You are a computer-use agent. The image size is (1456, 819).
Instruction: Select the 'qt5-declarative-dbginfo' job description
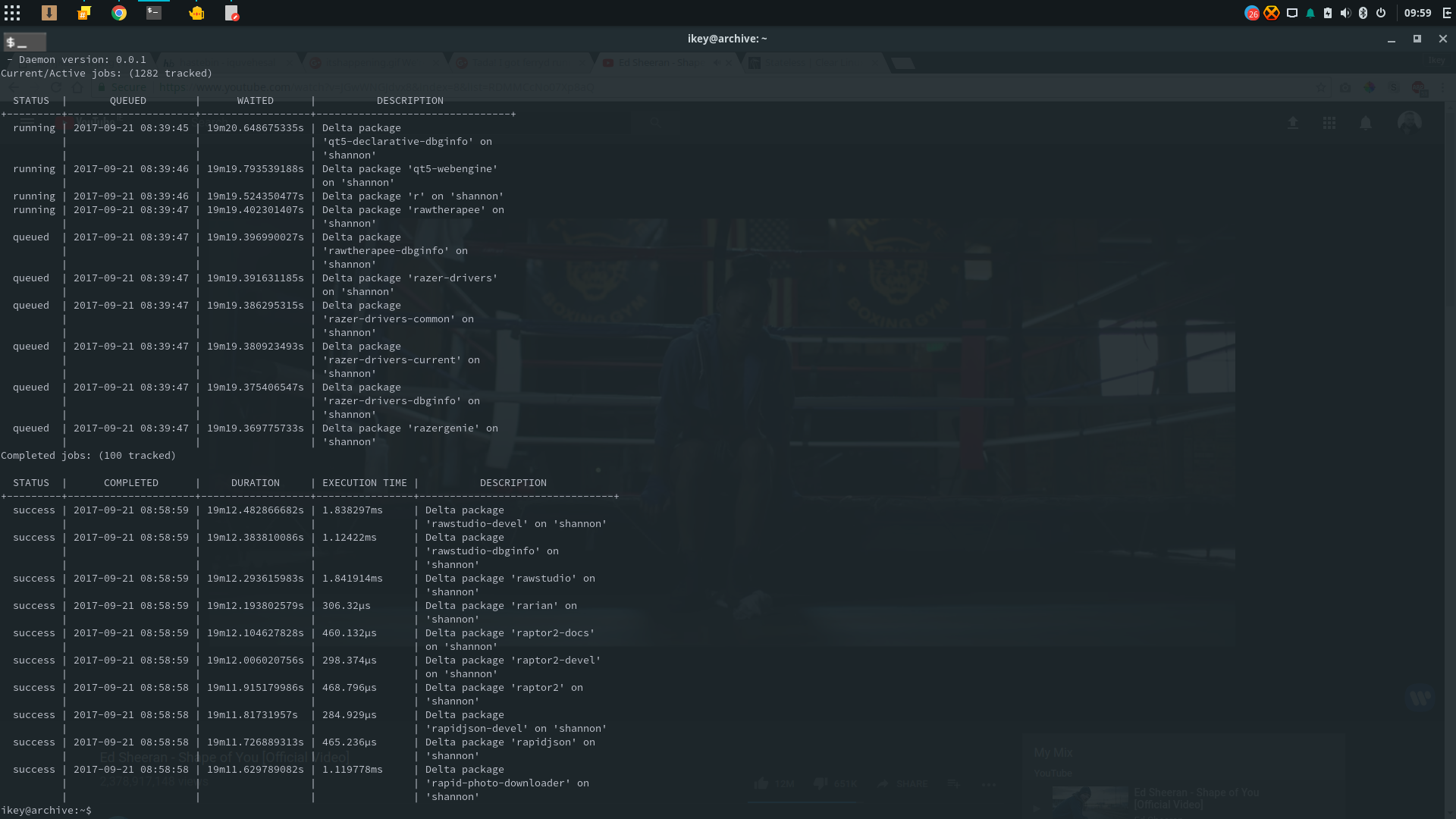[406, 141]
